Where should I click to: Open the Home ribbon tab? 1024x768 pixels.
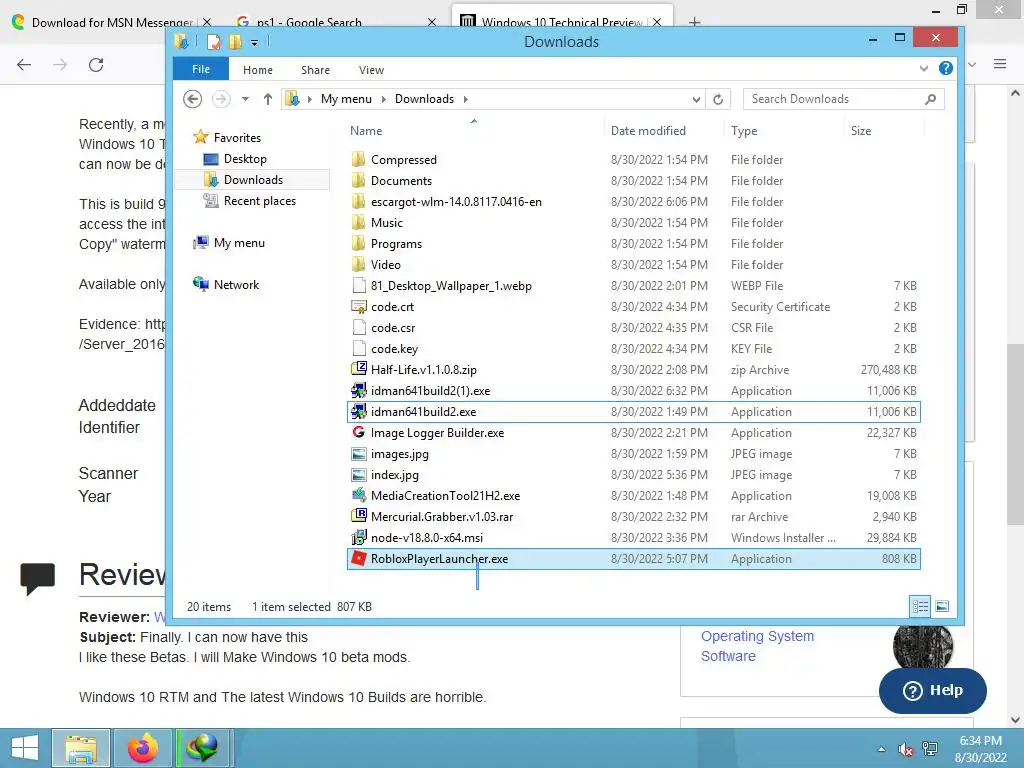point(258,70)
